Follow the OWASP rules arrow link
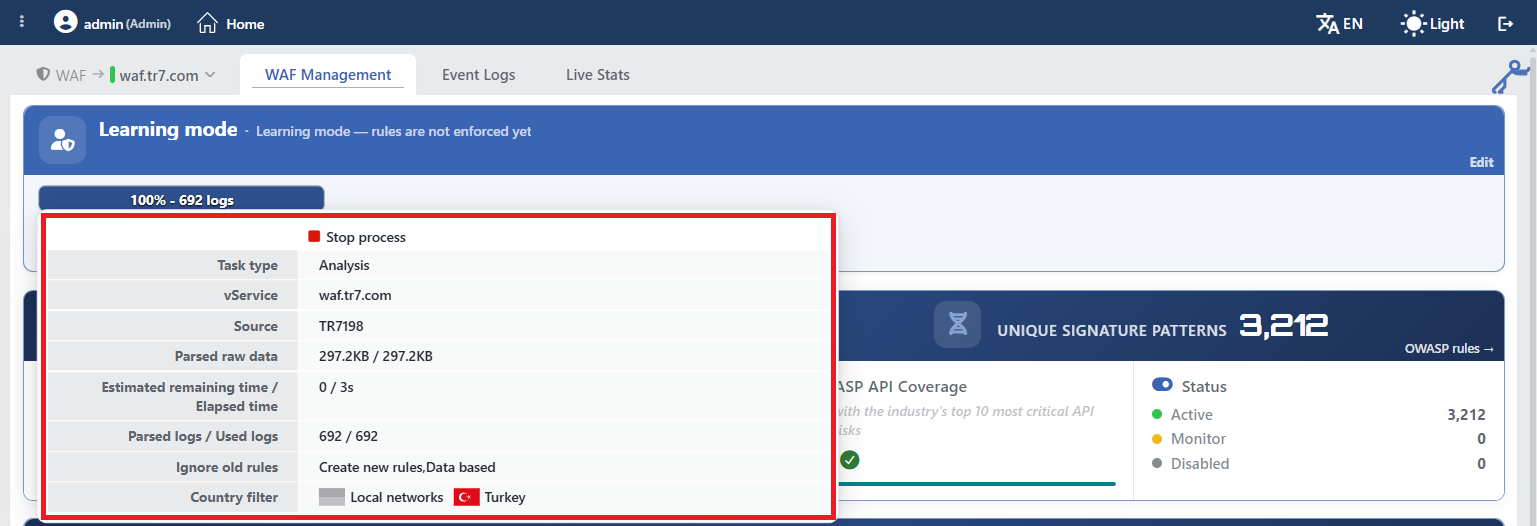Image resolution: width=1537 pixels, height=526 pixels. [x=1449, y=349]
